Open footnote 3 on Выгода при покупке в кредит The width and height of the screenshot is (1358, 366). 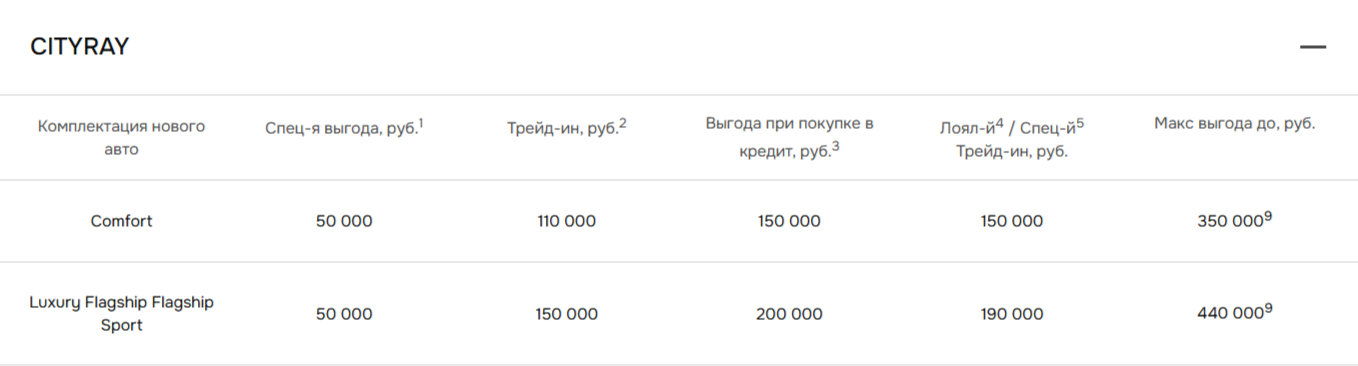pos(835,146)
